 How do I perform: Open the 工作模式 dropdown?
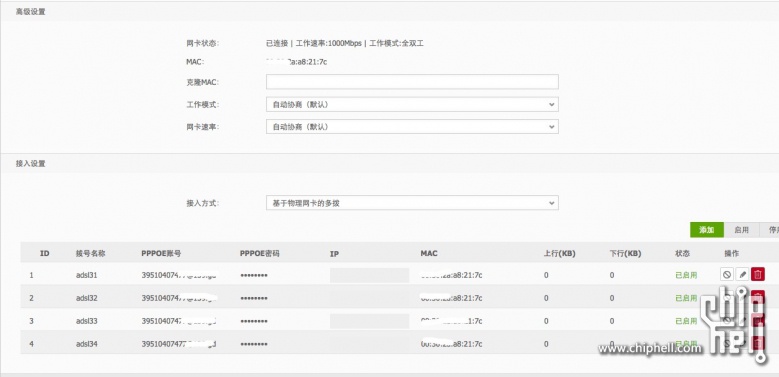click(x=412, y=104)
